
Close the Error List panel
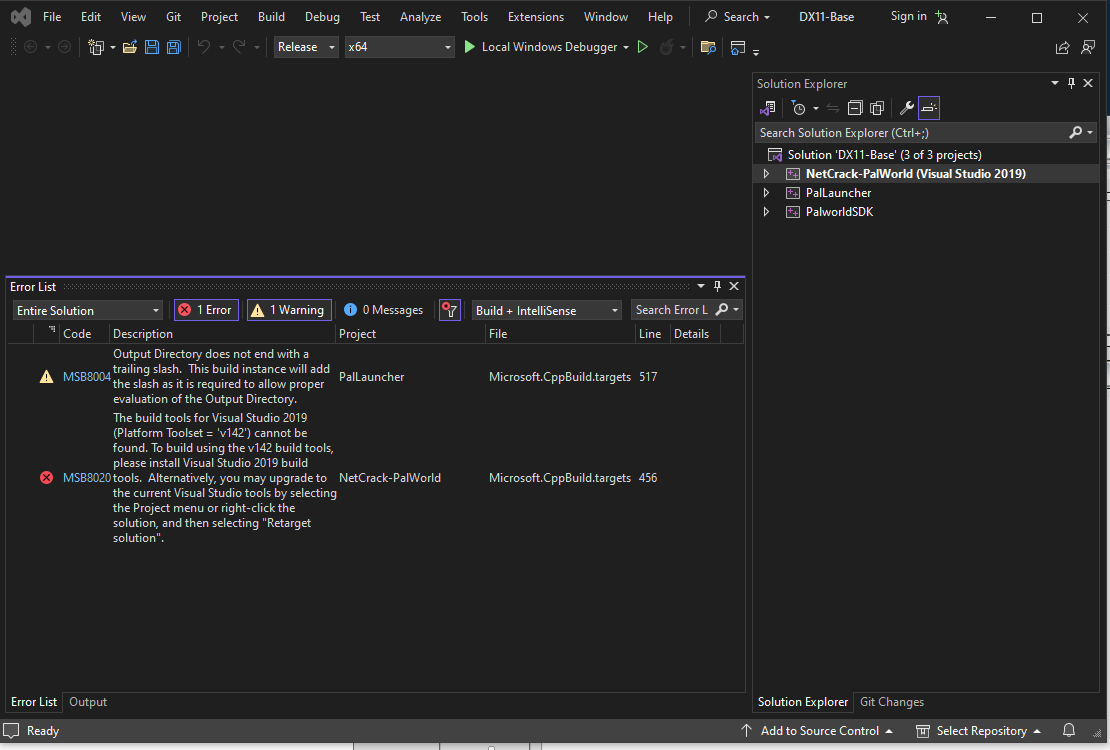click(x=734, y=286)
